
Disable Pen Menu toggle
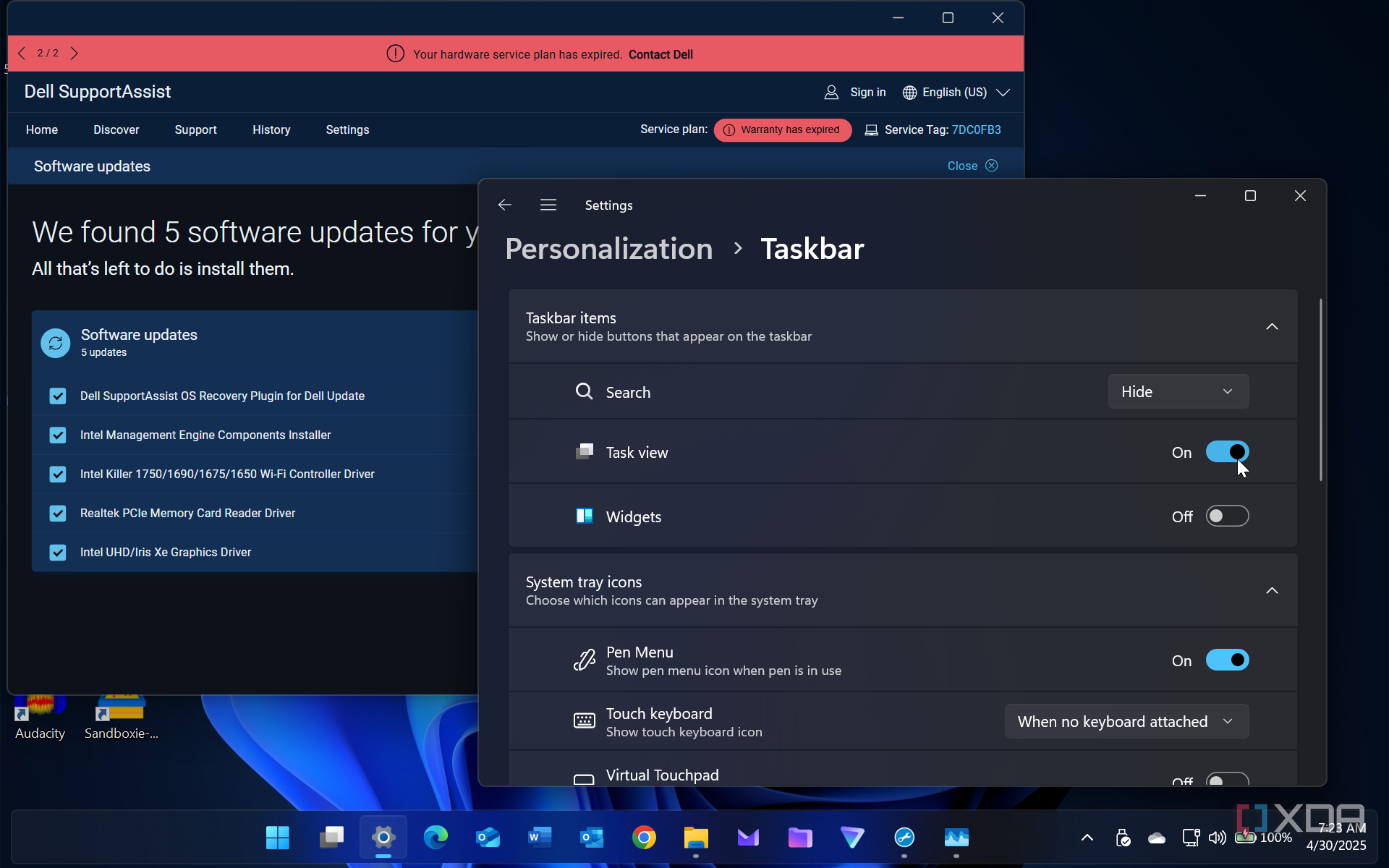tap(1227, 660)
